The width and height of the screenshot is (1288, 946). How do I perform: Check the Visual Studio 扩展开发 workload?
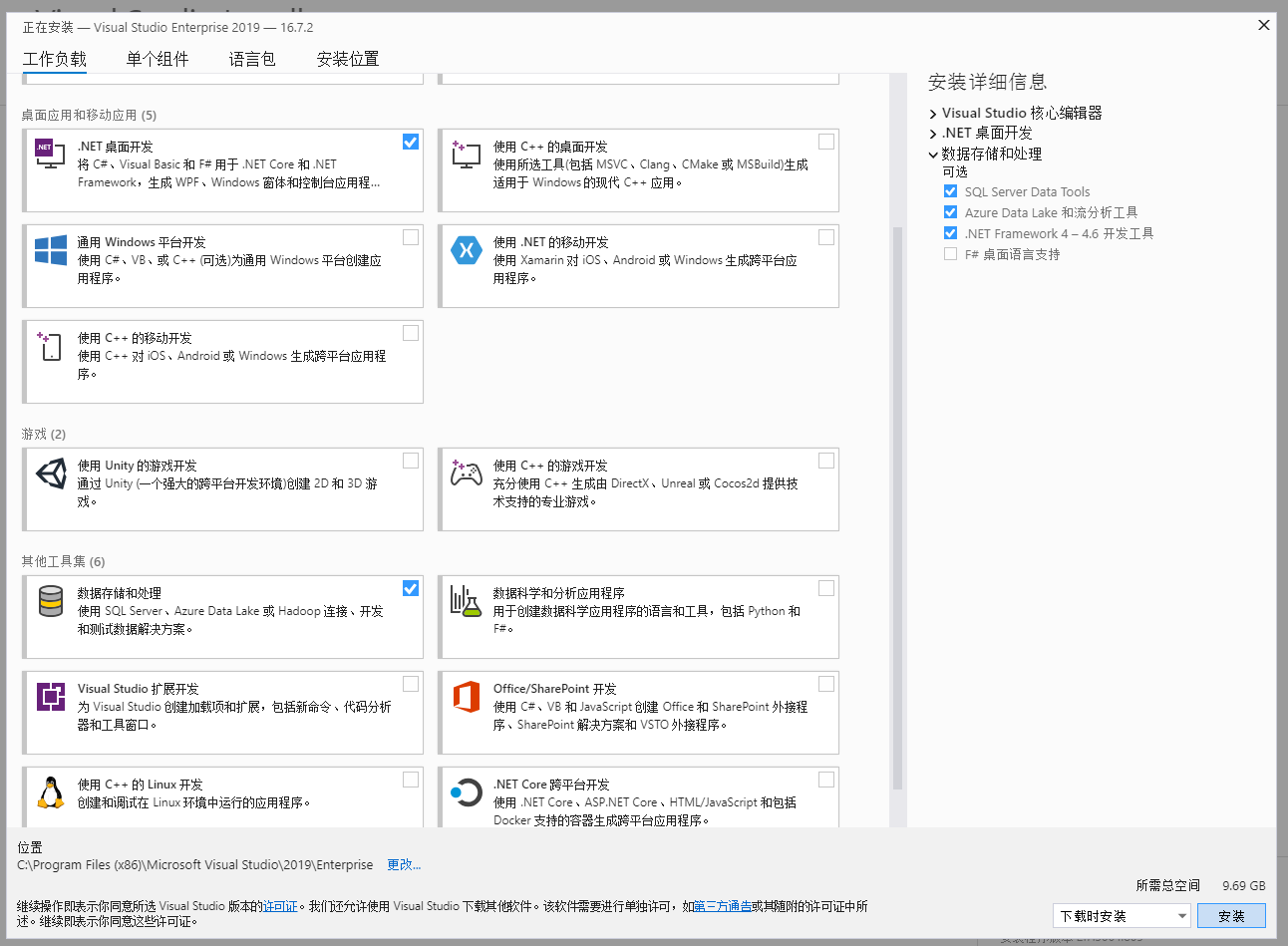coord(411,684)
